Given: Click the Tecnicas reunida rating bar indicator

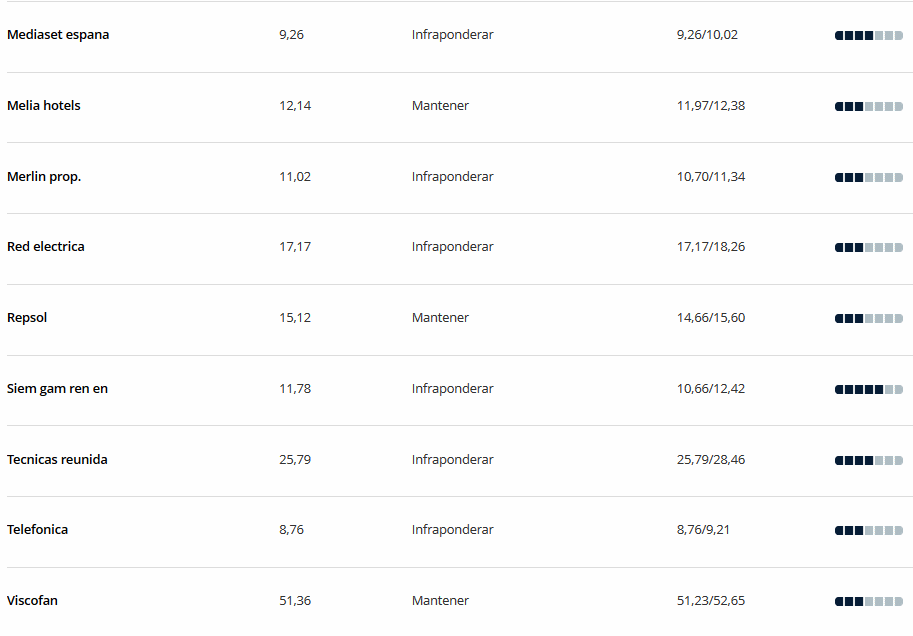Looking at the screenshot, I should pos(869,461).
